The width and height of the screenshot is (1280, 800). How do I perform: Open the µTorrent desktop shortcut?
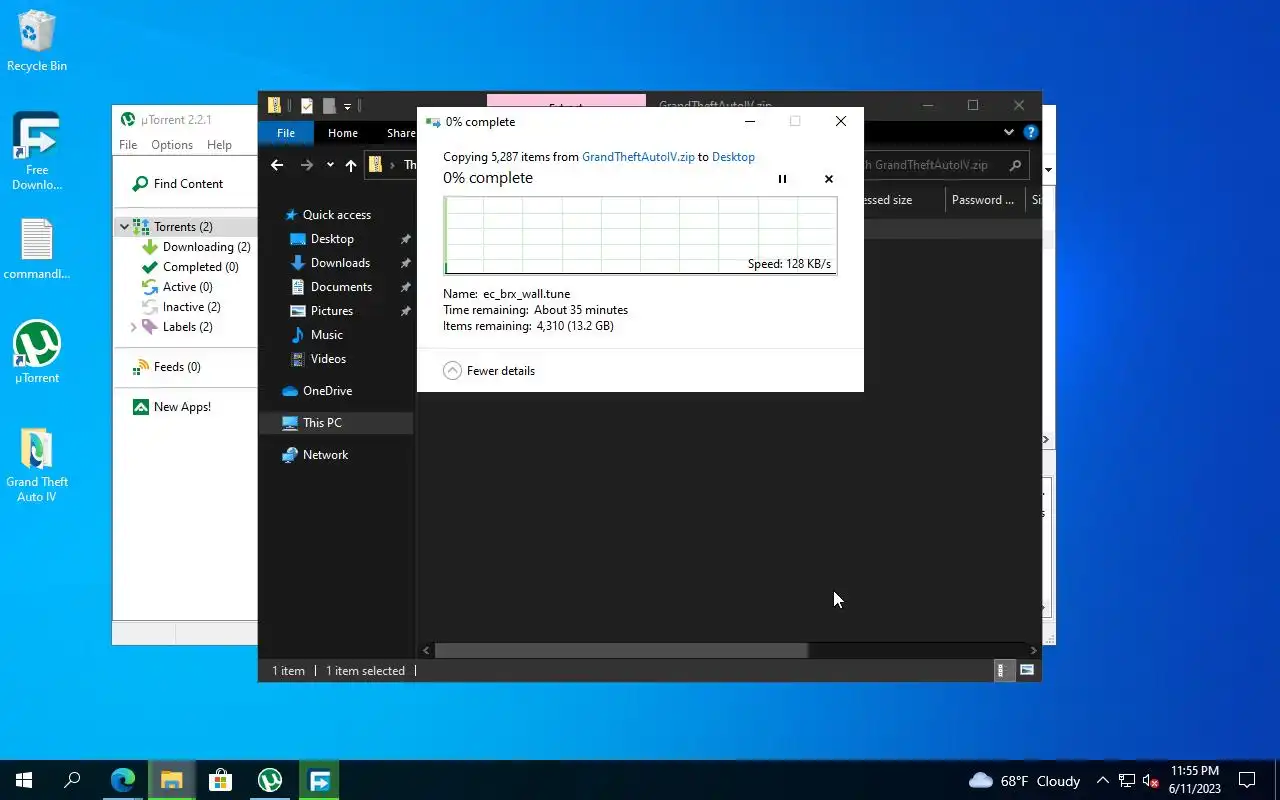tap(37, 352)
